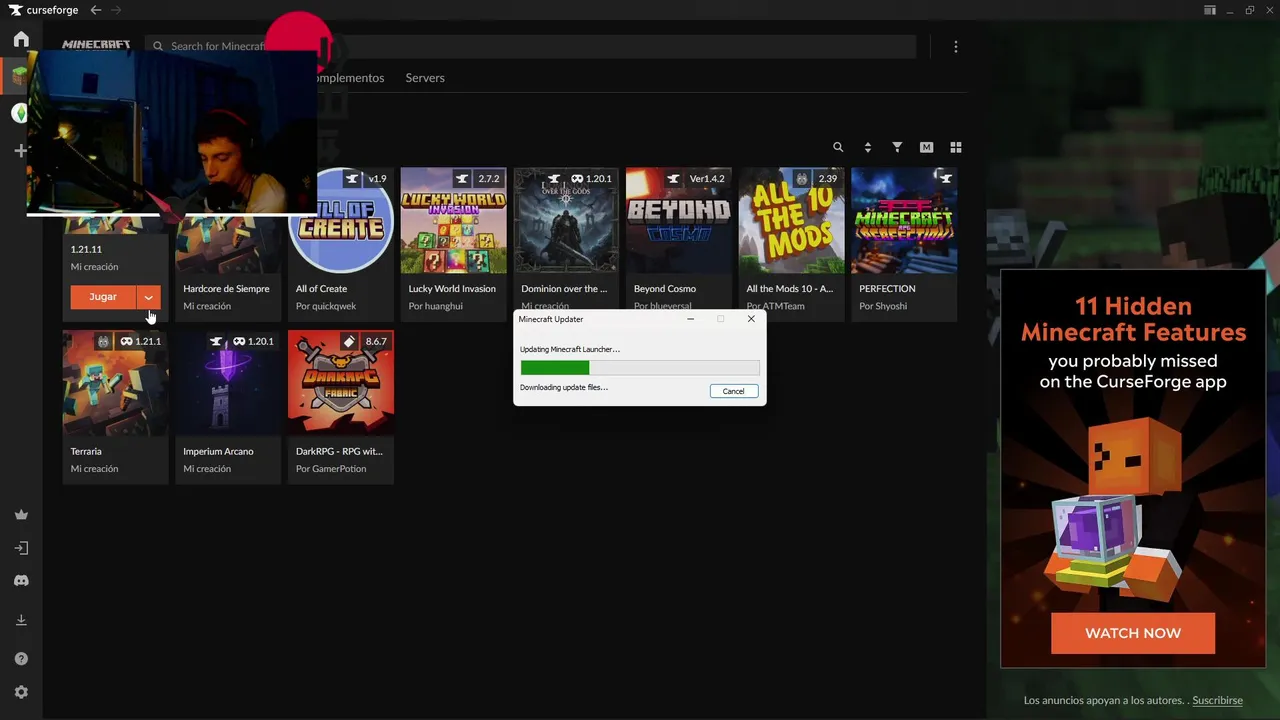Screen dimensions: 1280x720
Task: Expand the dropdown arrow beside Jugar
Action: click(148, 297)
